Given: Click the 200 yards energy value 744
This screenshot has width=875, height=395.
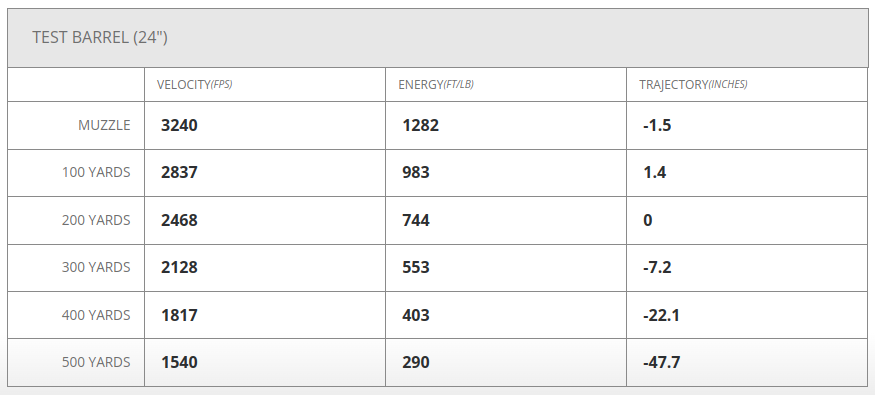Looking at the screenshot, I should tap(416, 220).
